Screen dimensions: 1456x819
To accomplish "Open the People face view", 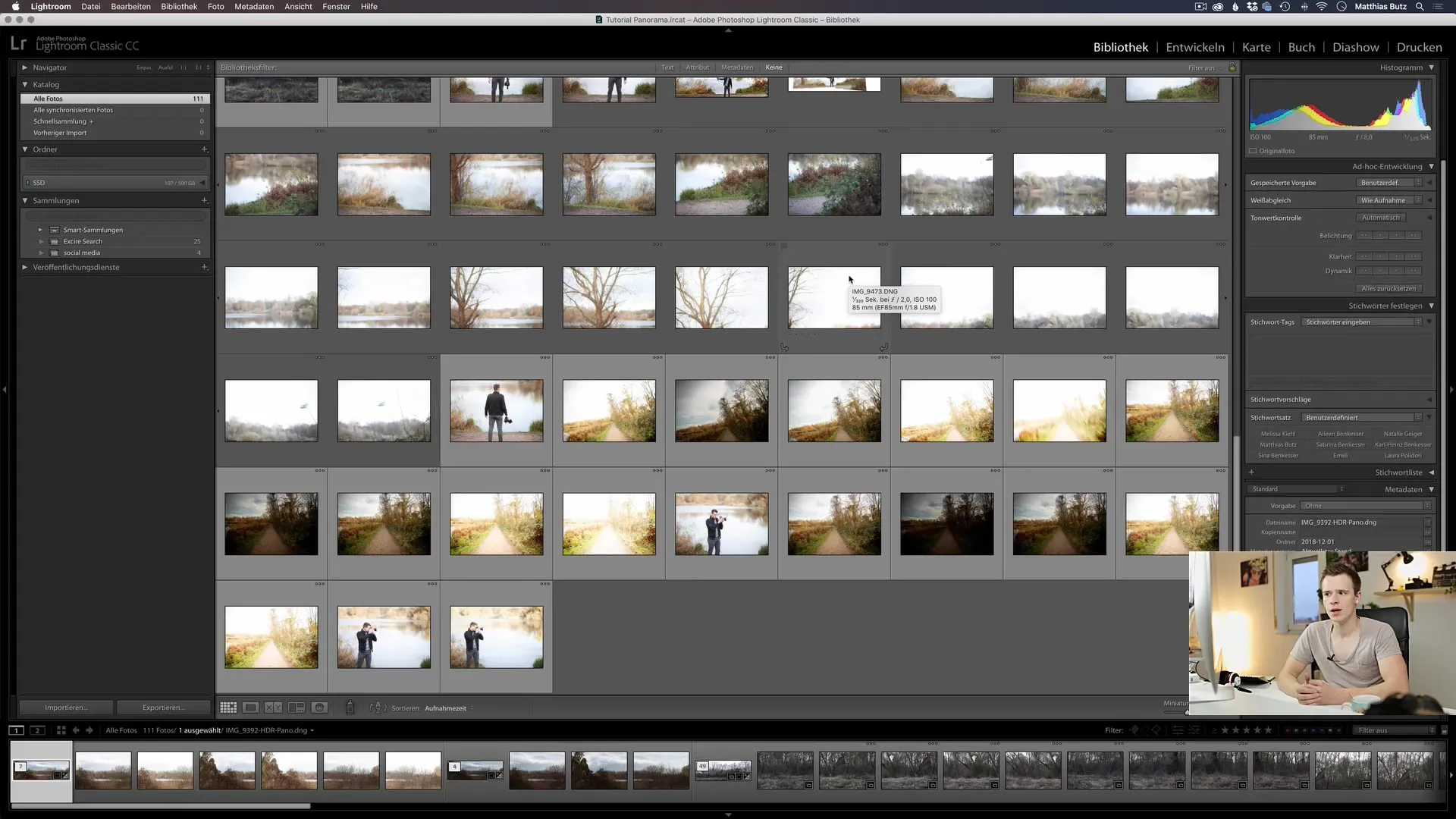I will [x=320, y=708].
